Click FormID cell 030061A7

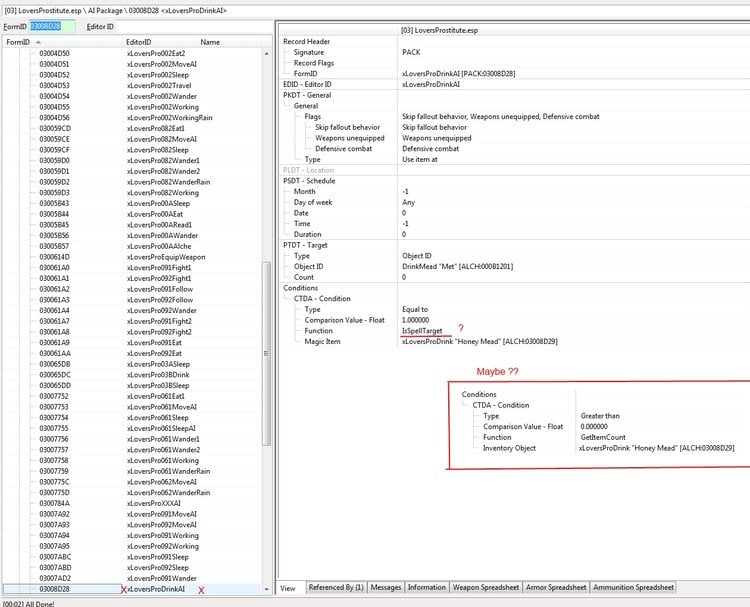[x=54, y=321]
